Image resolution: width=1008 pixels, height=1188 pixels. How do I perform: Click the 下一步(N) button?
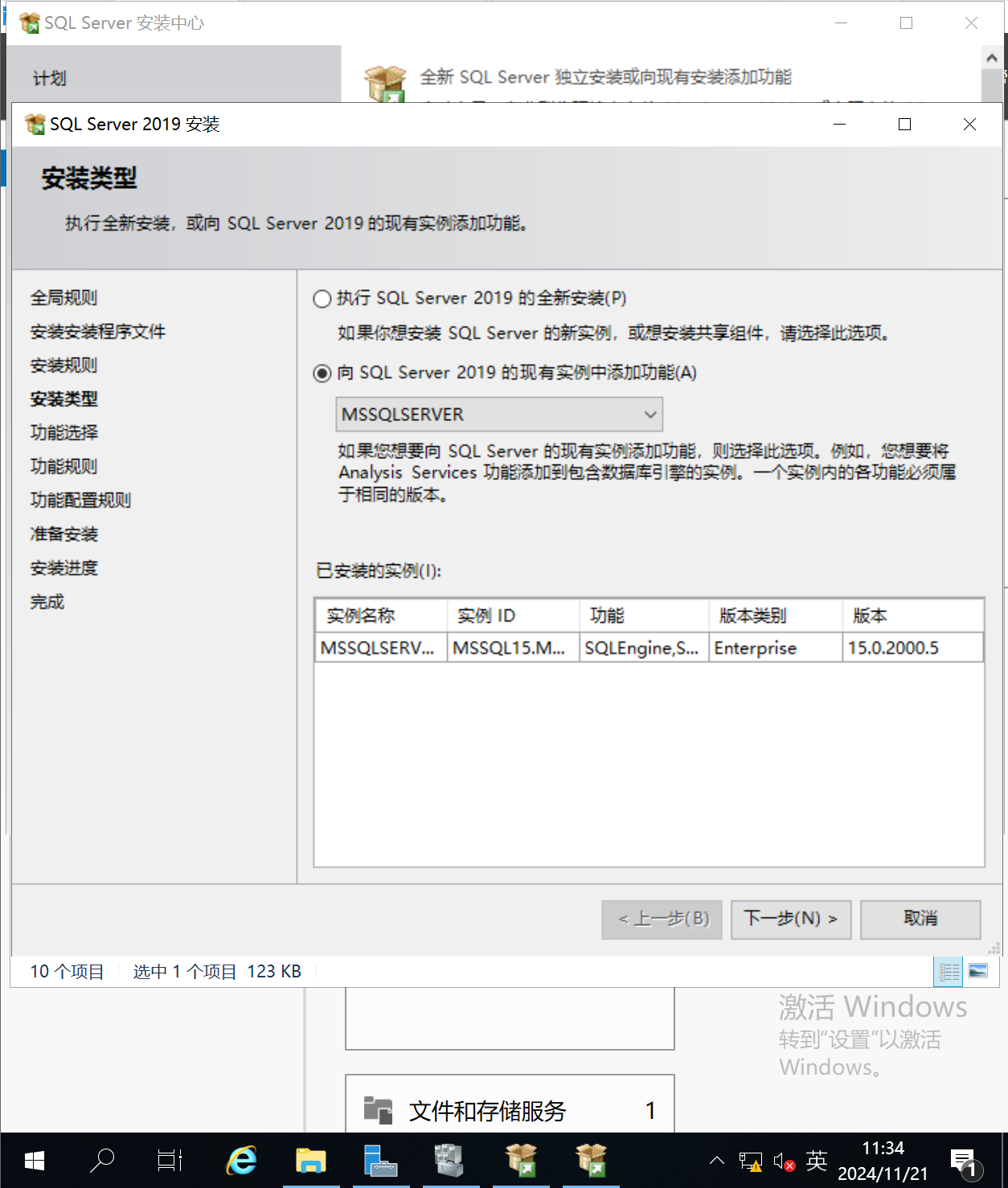click(791, 919)
